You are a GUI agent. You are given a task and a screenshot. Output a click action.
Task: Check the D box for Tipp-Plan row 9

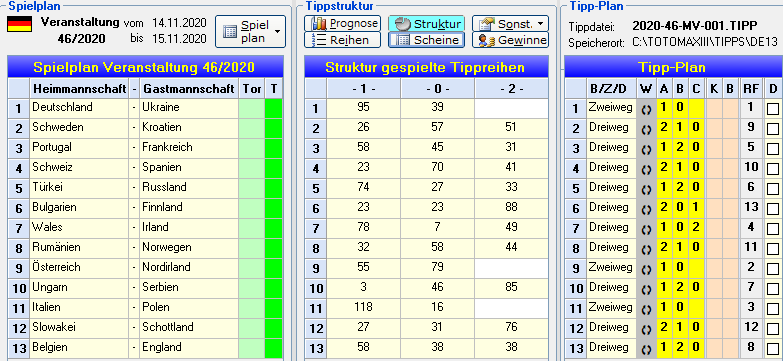point(773,269)
